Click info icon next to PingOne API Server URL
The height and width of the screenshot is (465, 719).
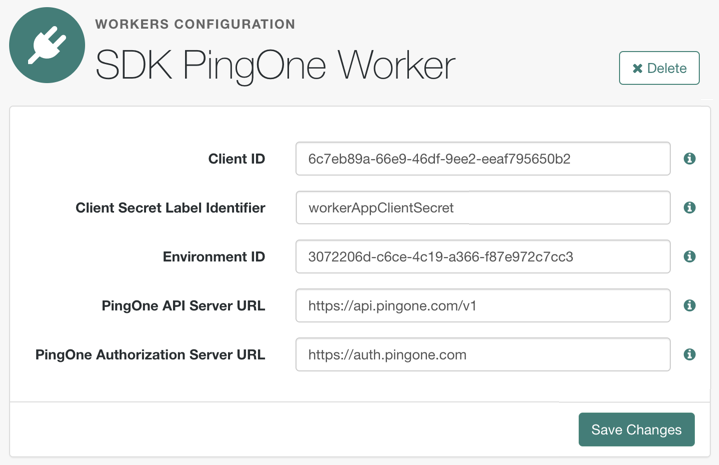coord(689,305)
